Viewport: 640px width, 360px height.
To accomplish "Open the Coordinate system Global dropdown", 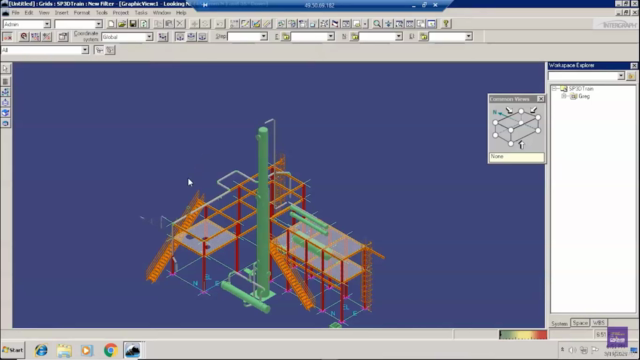I will (x=149, y=37).
